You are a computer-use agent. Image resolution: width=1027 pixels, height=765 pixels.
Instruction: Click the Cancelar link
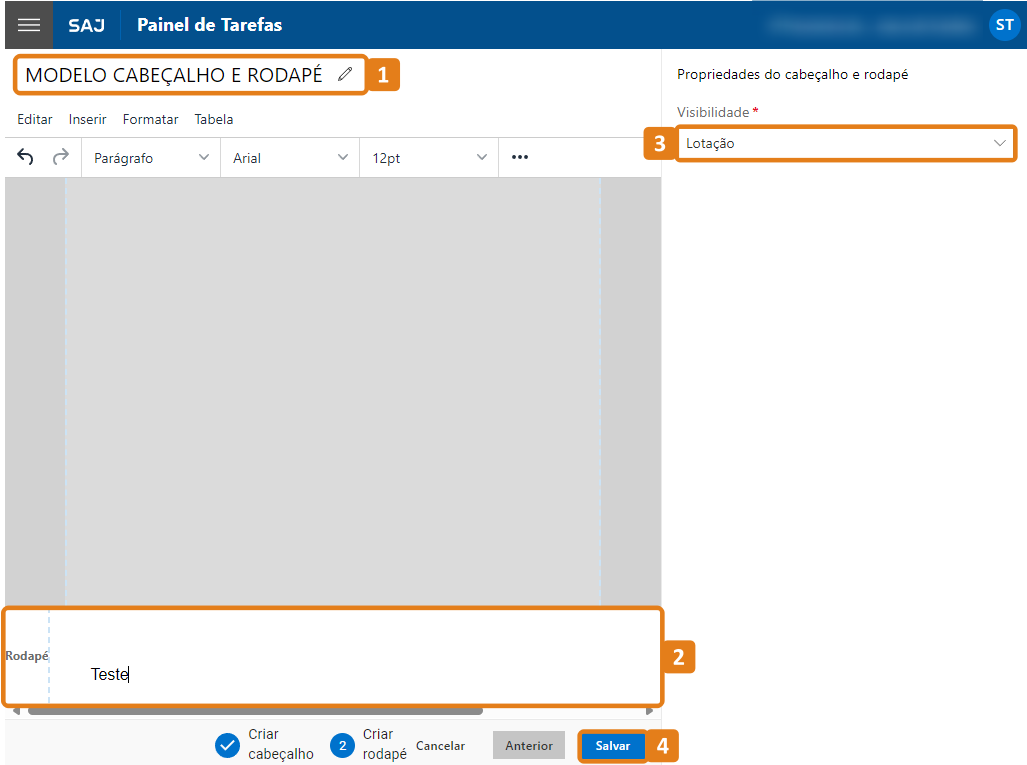tap(440, 746)
